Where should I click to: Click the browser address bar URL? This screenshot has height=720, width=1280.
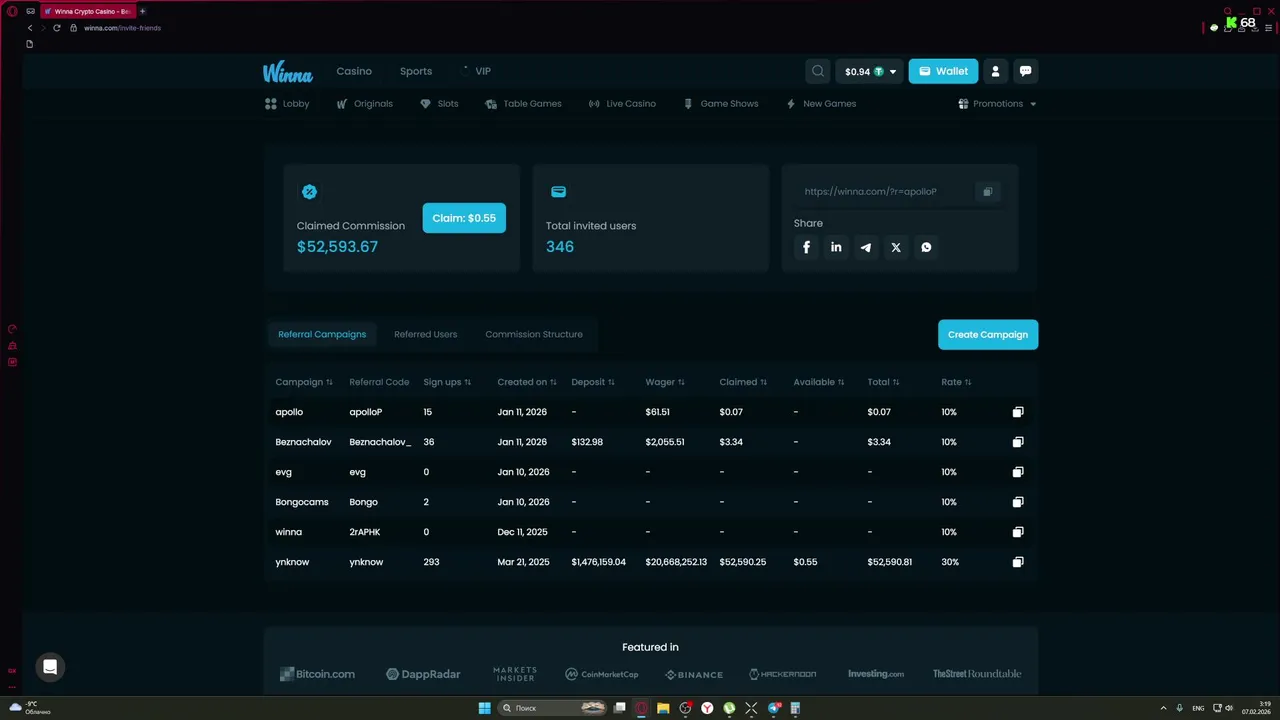[122, 28]
